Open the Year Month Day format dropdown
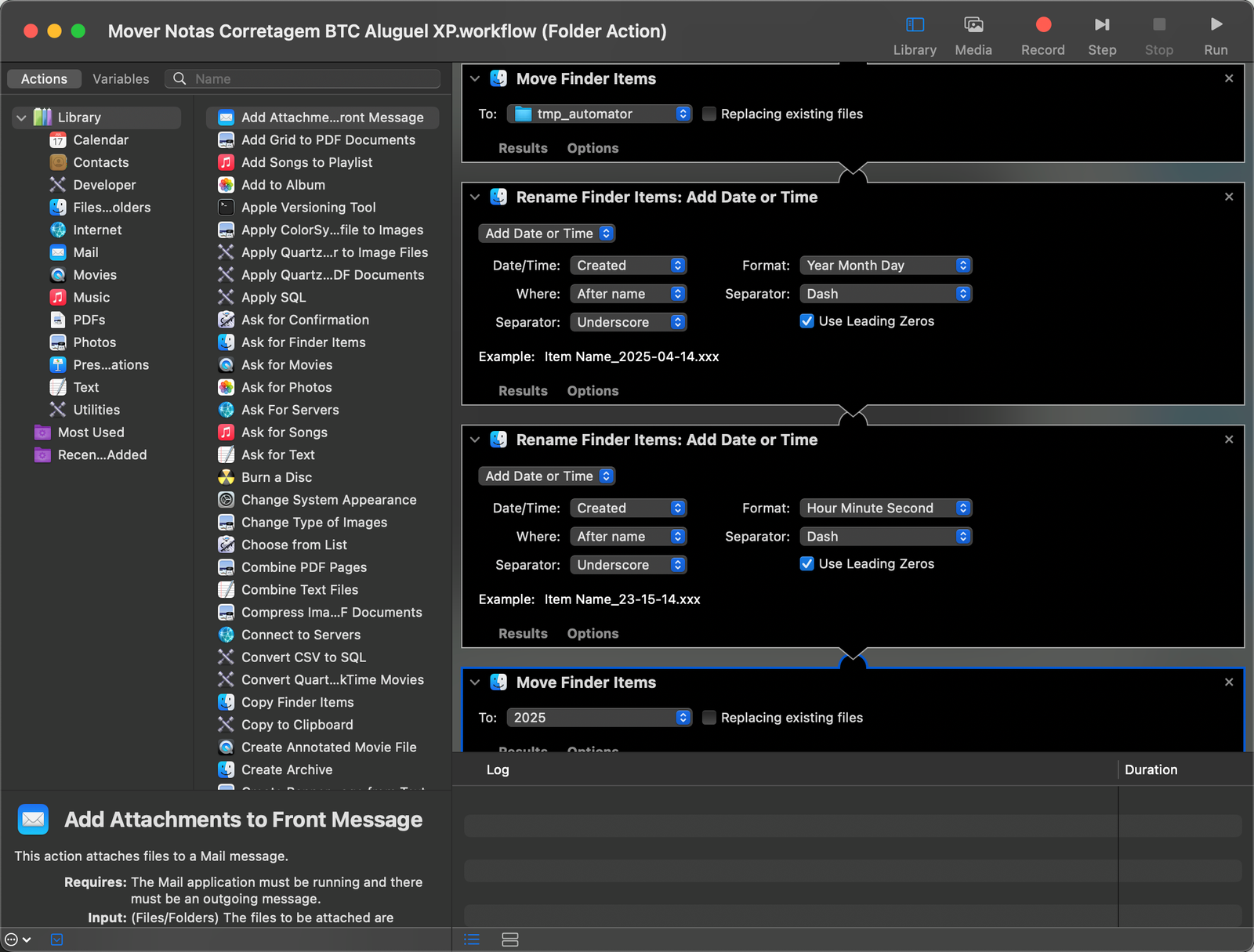This screenshot has height=952, width=1254. click(886, 266)
